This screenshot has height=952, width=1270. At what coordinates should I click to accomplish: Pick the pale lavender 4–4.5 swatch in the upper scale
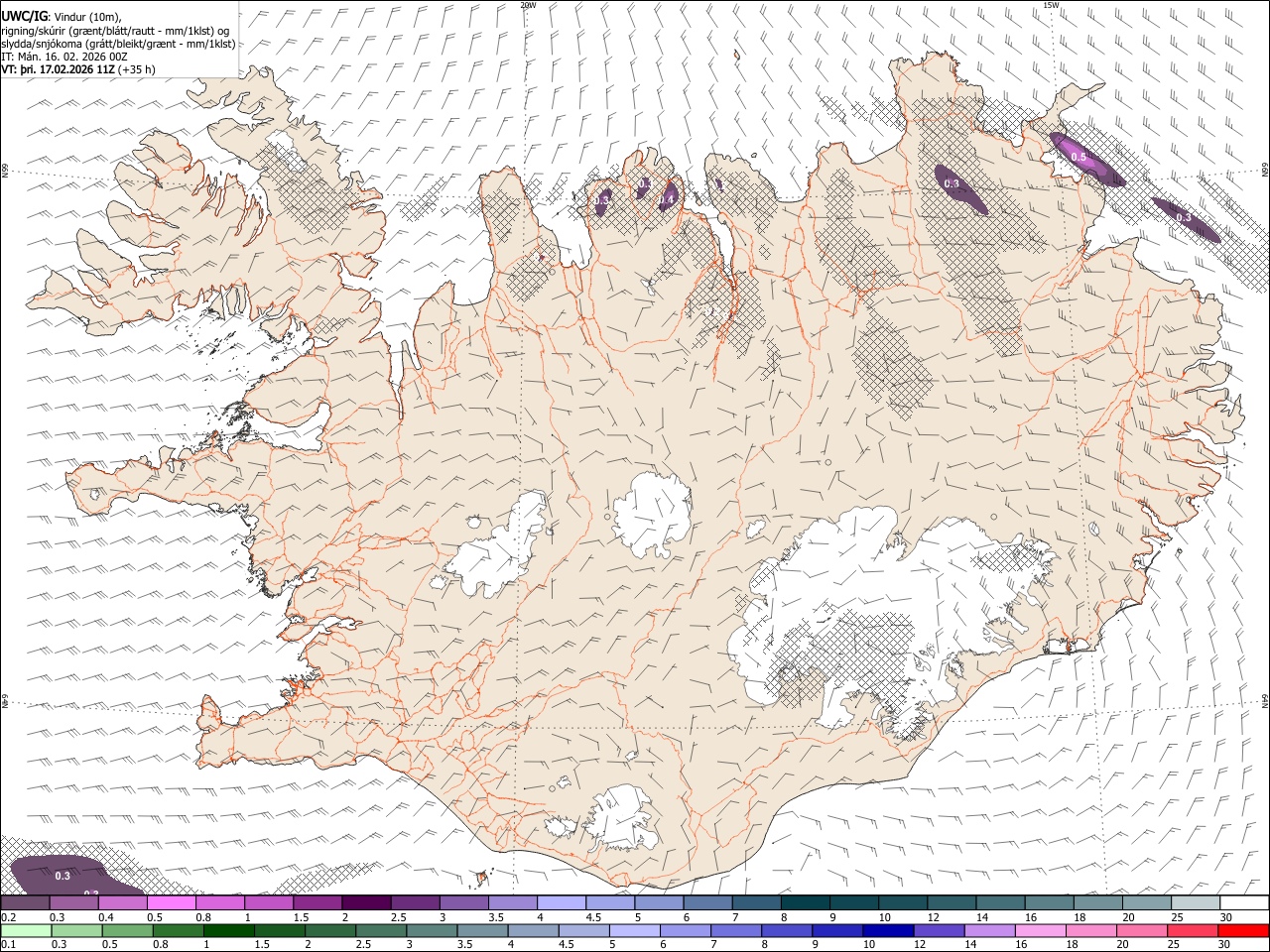pos(561,902)
